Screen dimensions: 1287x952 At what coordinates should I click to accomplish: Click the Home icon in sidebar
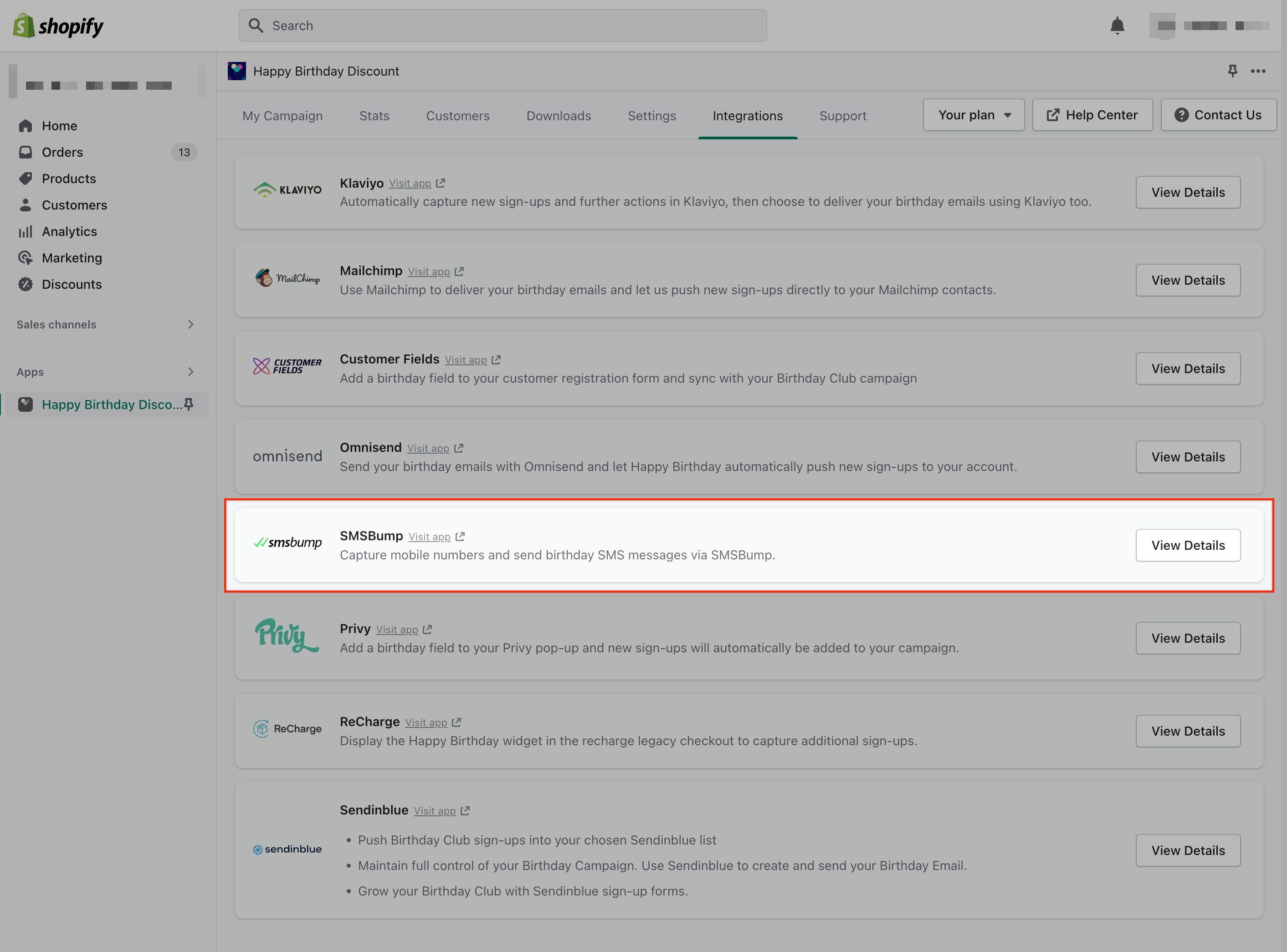pos(26,126)
